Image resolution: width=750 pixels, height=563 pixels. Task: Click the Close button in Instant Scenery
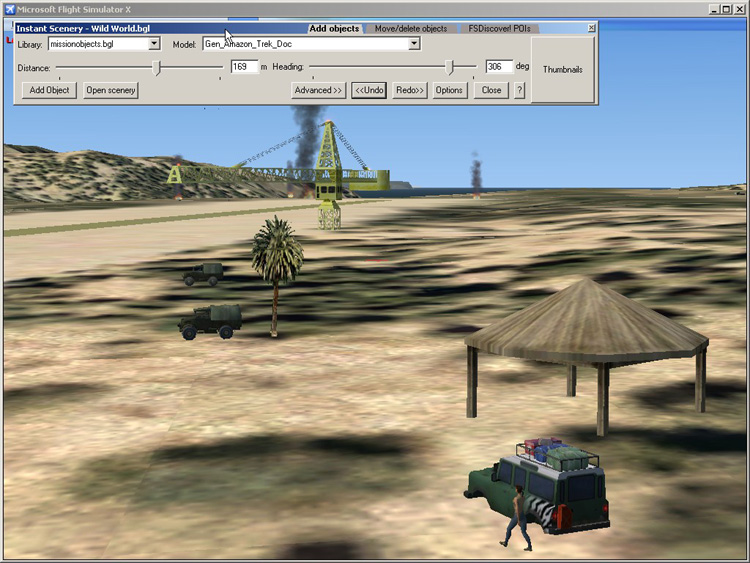491,90
